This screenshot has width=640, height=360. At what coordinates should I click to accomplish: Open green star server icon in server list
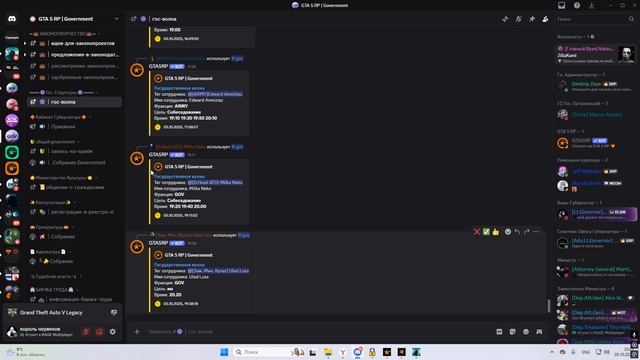pos(12,152)
